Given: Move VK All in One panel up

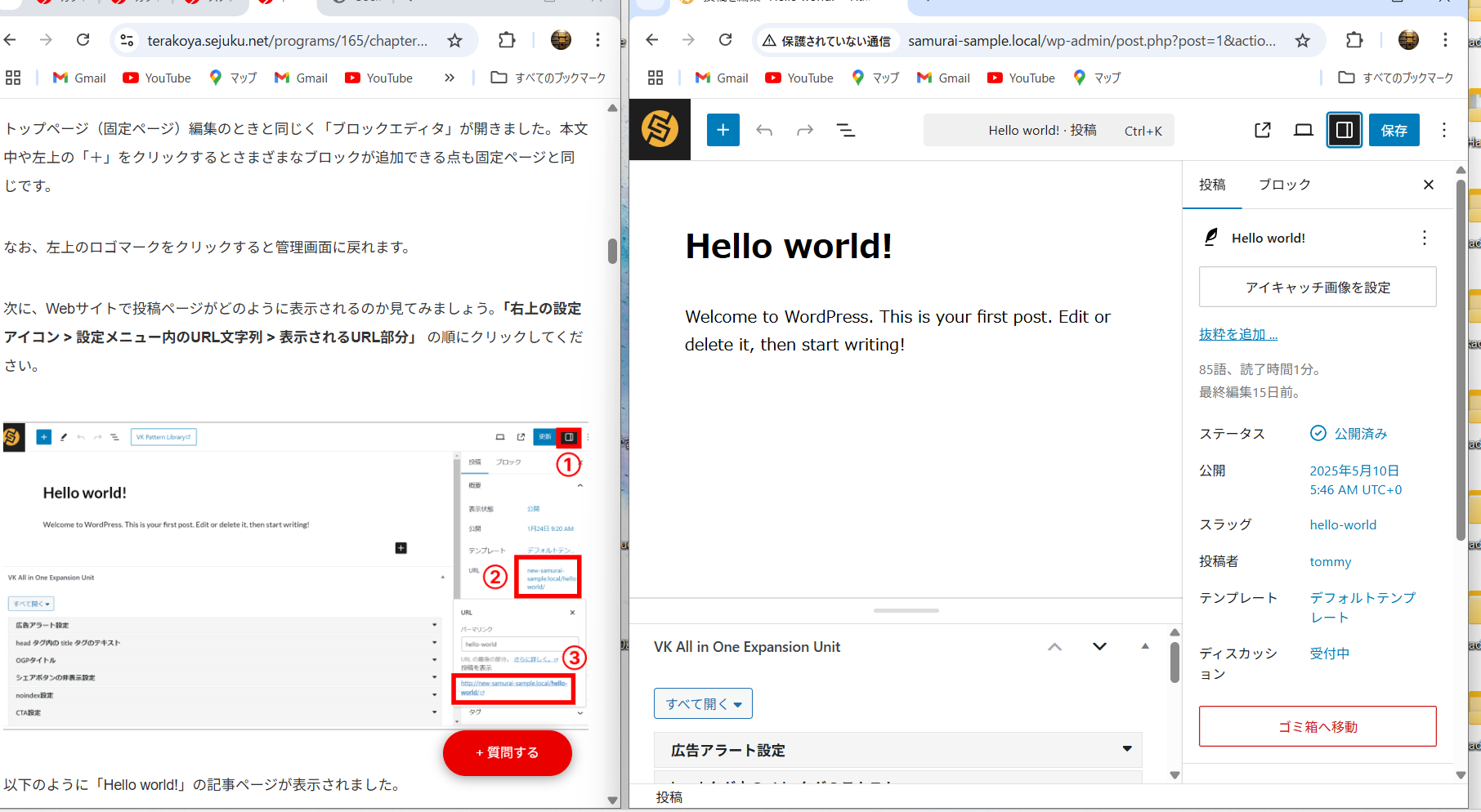Looking at the screenshot, I should [x=1054, y=646].
